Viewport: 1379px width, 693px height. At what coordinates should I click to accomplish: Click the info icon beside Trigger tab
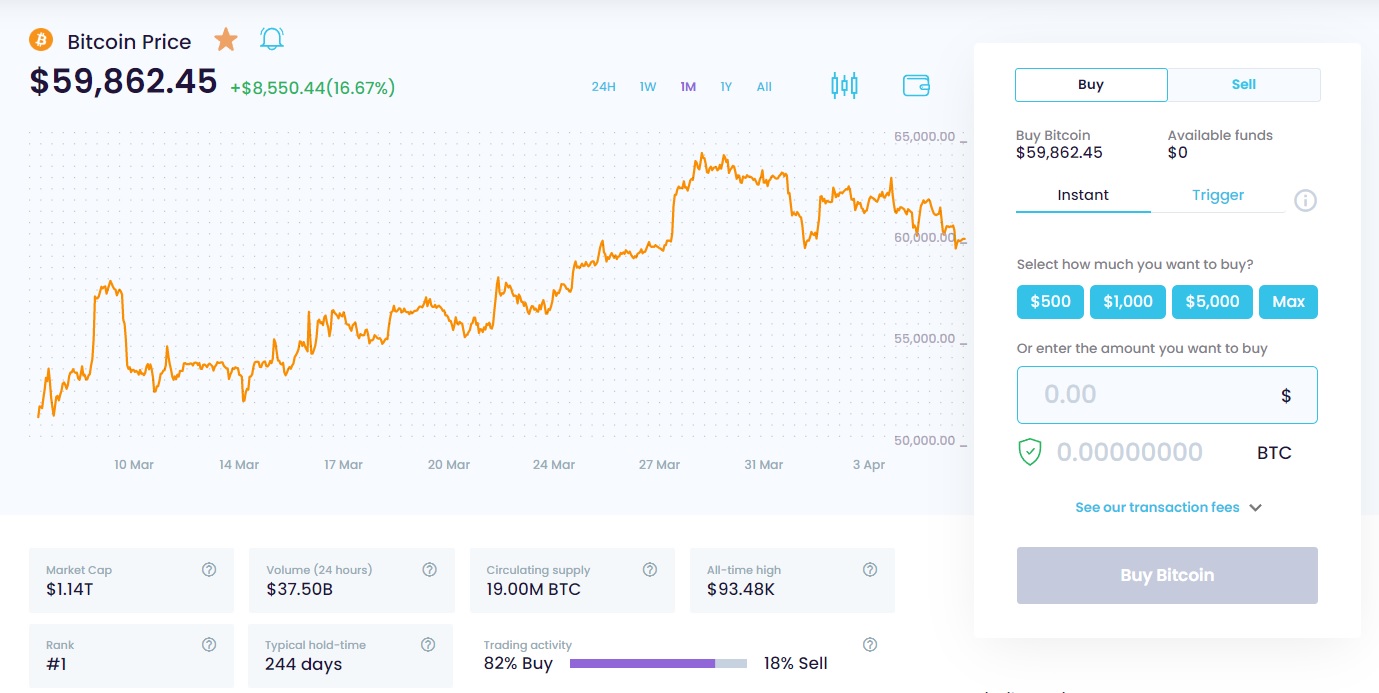coord(1305,200)
